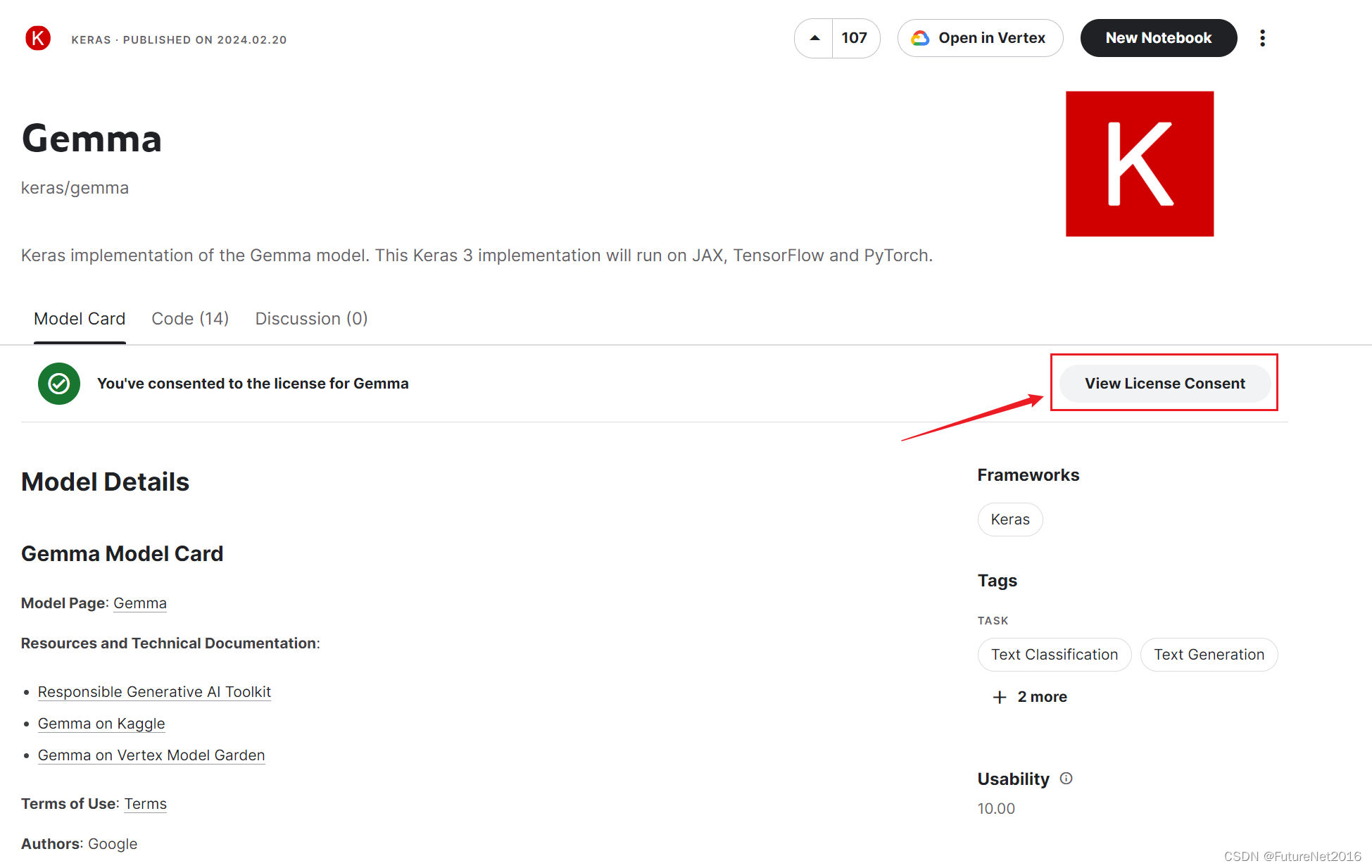Switch to the Code (14) tab
Screen dimensions: 1372x868
tap(190, 319)
